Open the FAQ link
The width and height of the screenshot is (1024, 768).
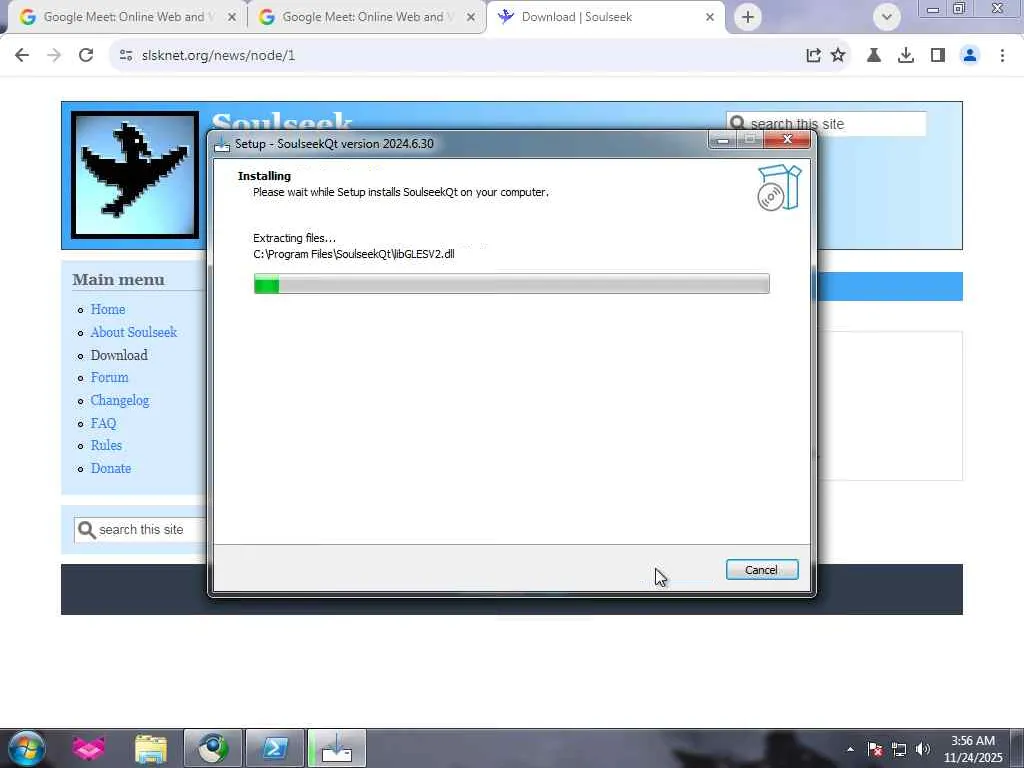pos(103,423)
